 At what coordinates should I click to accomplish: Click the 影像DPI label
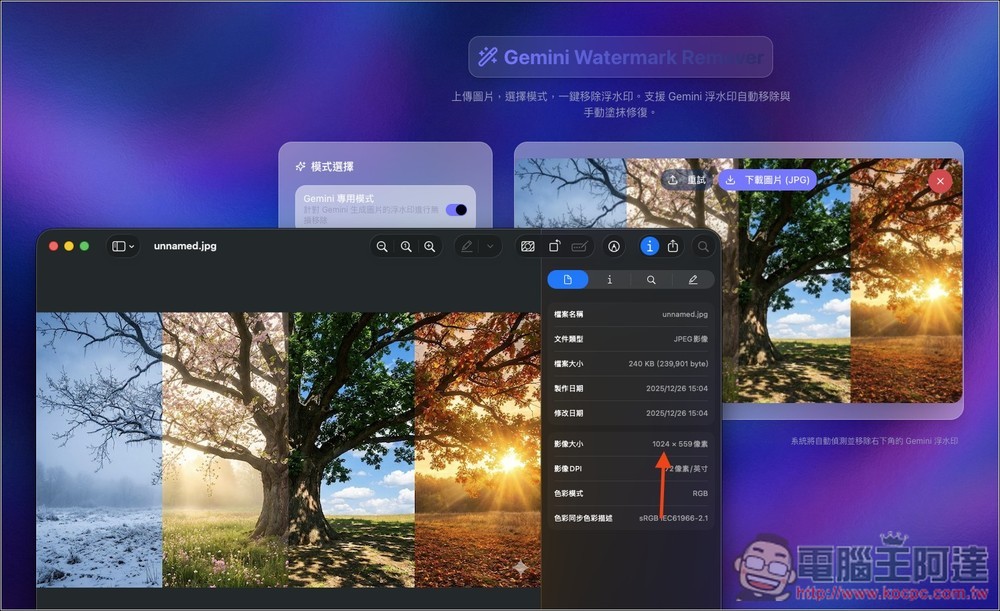click(568, 469)
